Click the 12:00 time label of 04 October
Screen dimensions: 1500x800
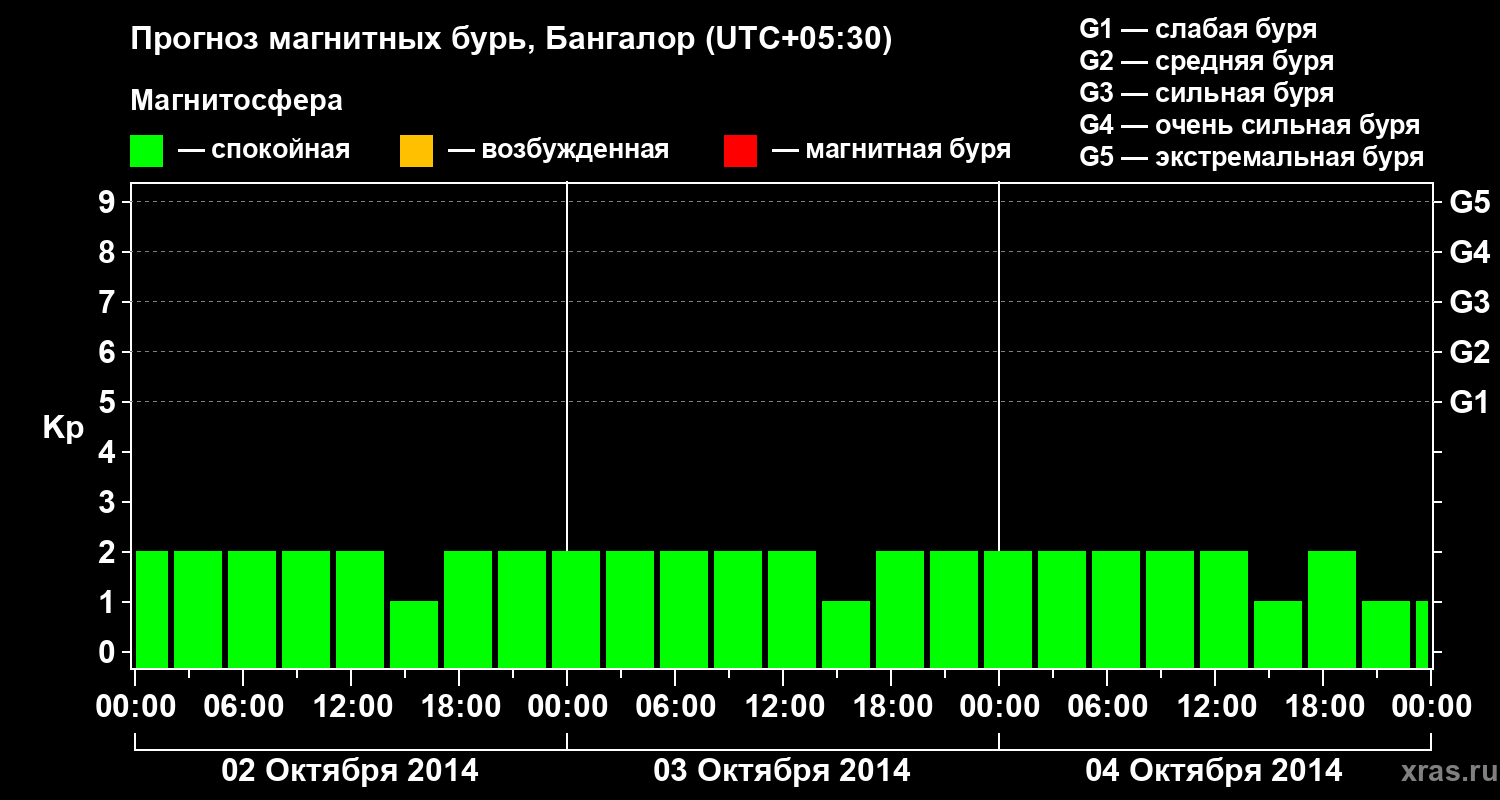1215,707
